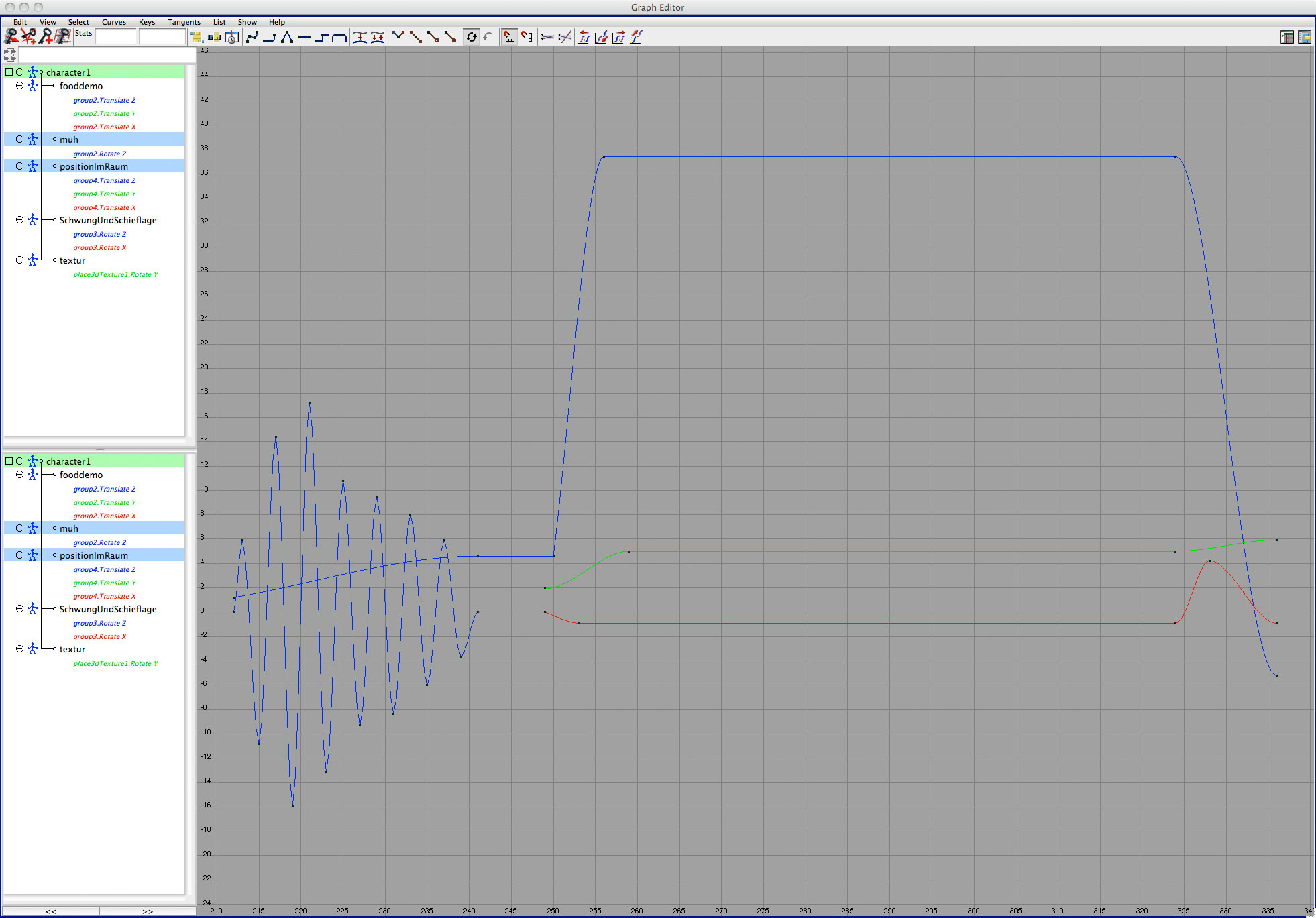The width and height of the screenshot is (1316, 918).
Task: Click the Cycle Before with Offset icon
Action: click(x=601, y=38)
